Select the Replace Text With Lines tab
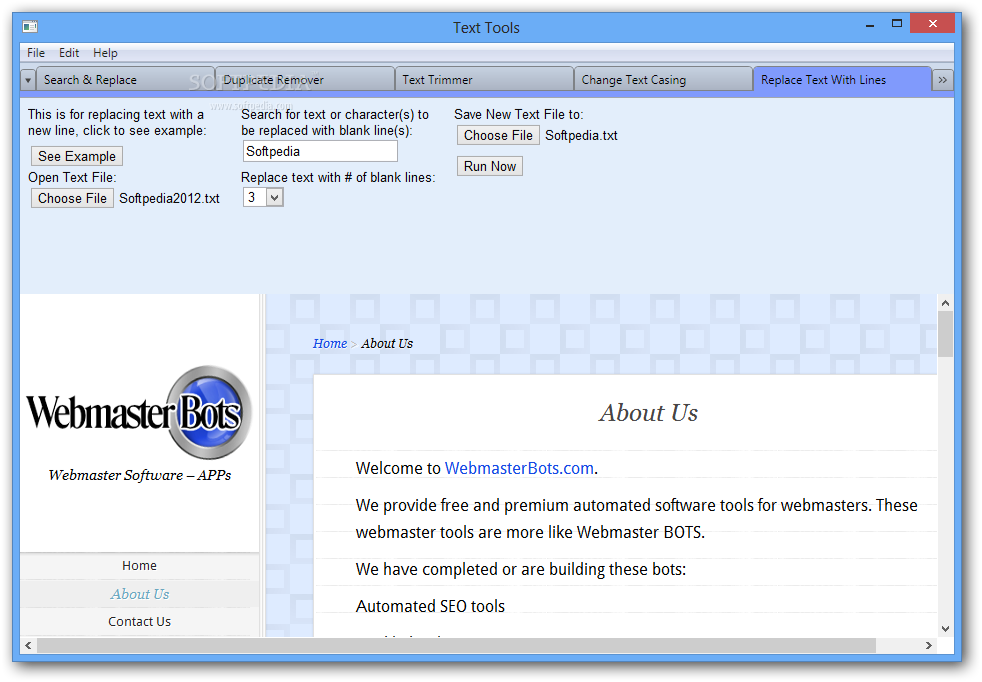Screen dimensions: 982x682 tap(842, 80)
